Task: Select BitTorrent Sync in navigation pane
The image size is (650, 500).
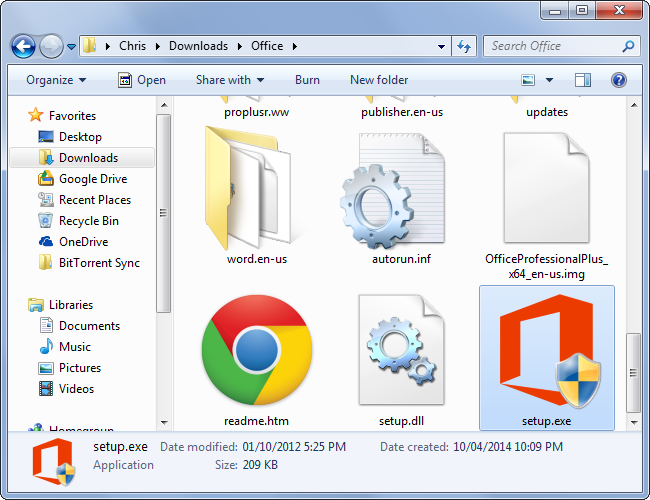Action: [x=99, y=263]
